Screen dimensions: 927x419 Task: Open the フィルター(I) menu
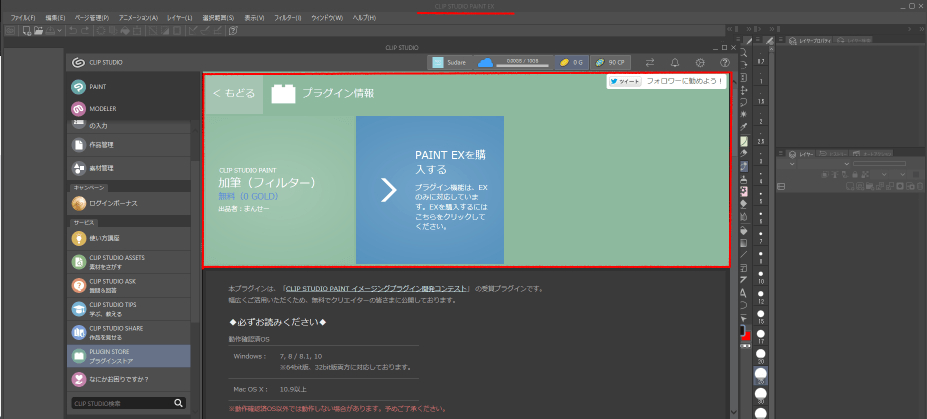288,18
